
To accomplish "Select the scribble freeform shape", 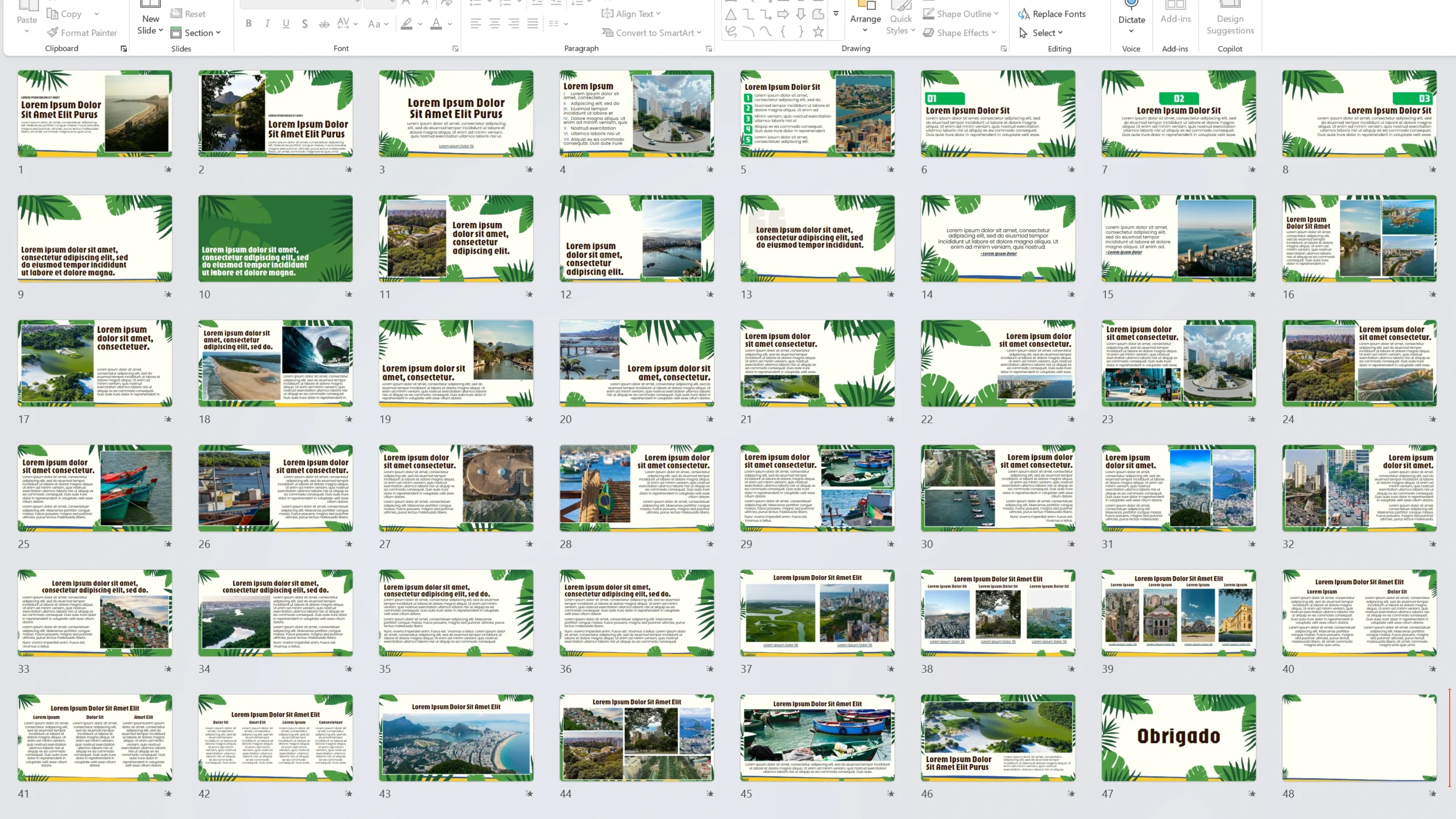I will (x=731, y=32).
